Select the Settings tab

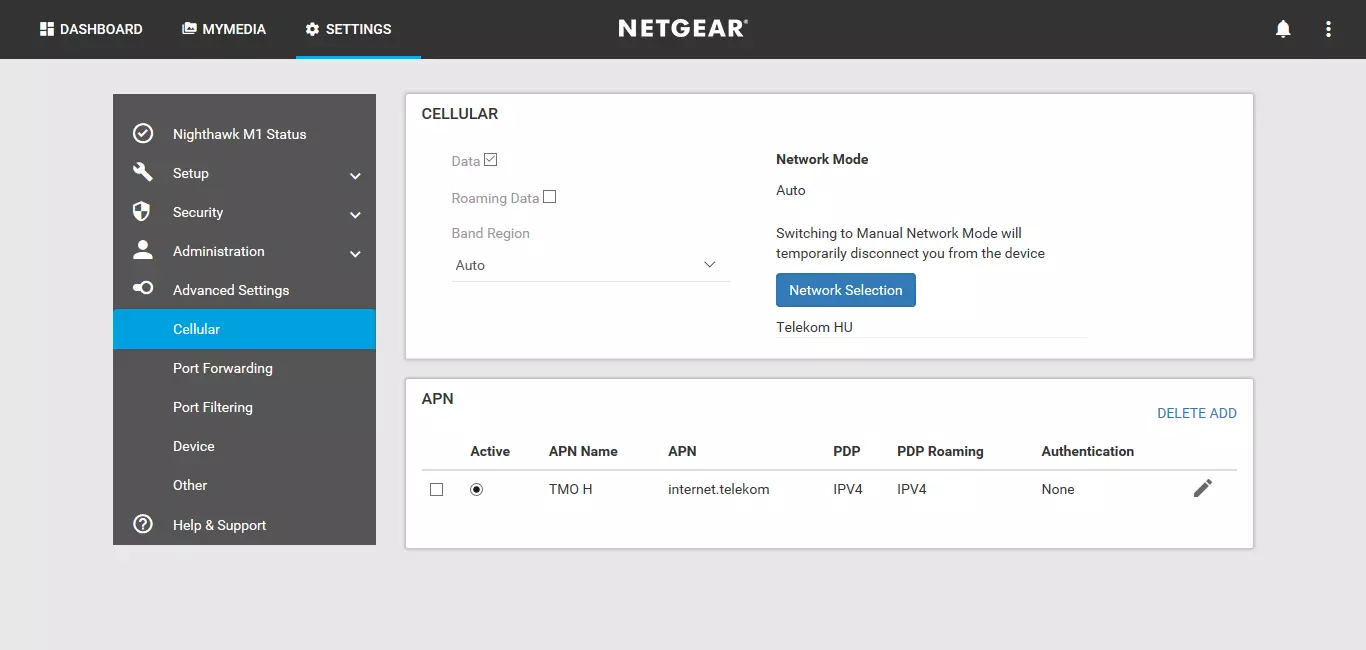pos(348,29)
